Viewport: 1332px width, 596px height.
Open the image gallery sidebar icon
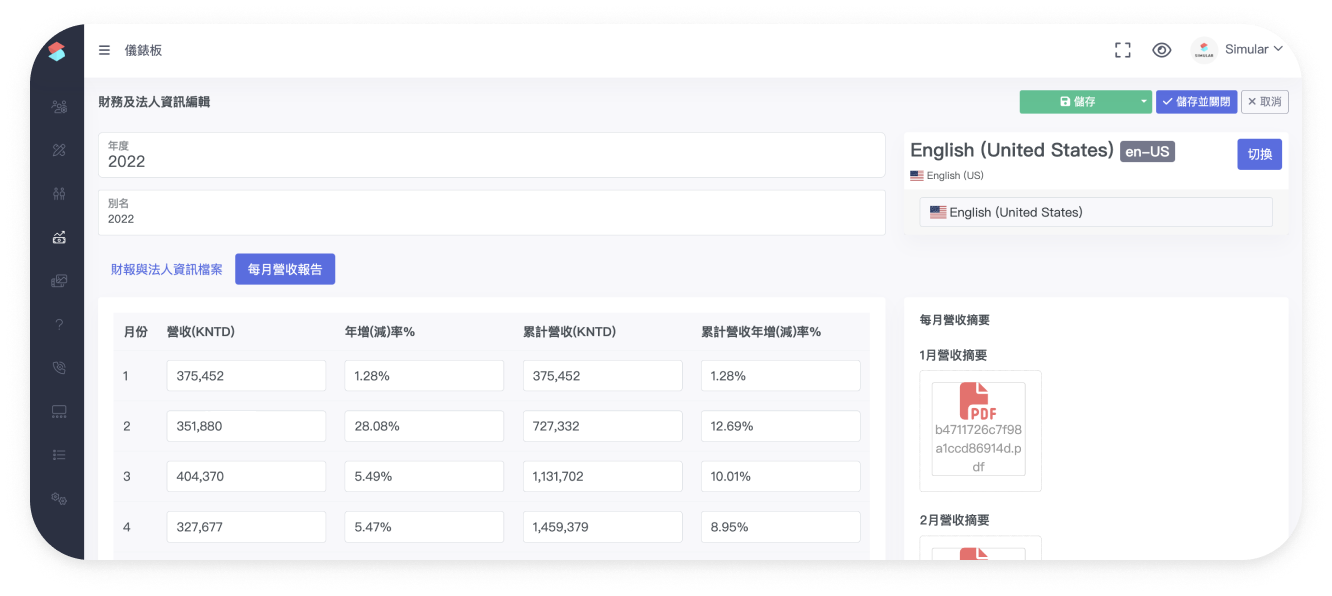(59, 281)
